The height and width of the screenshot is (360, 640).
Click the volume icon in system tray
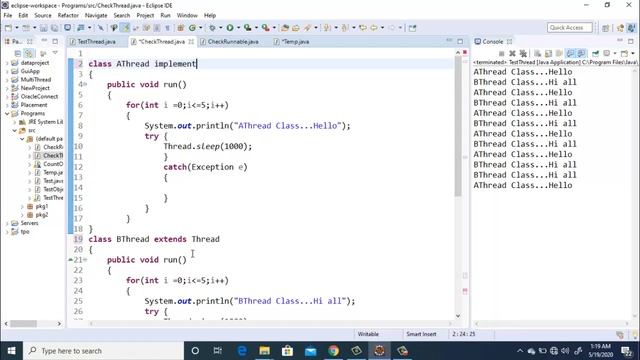(x=565, y=351)
